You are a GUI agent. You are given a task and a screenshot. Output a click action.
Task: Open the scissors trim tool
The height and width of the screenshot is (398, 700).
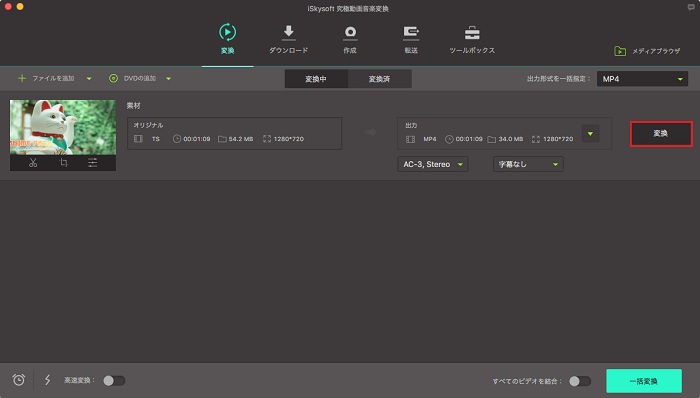33,163
